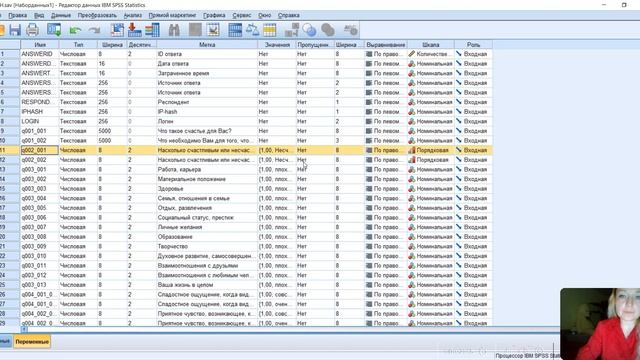Switch to the Переменные tab

pyautogui.click(x=32, y=342)
